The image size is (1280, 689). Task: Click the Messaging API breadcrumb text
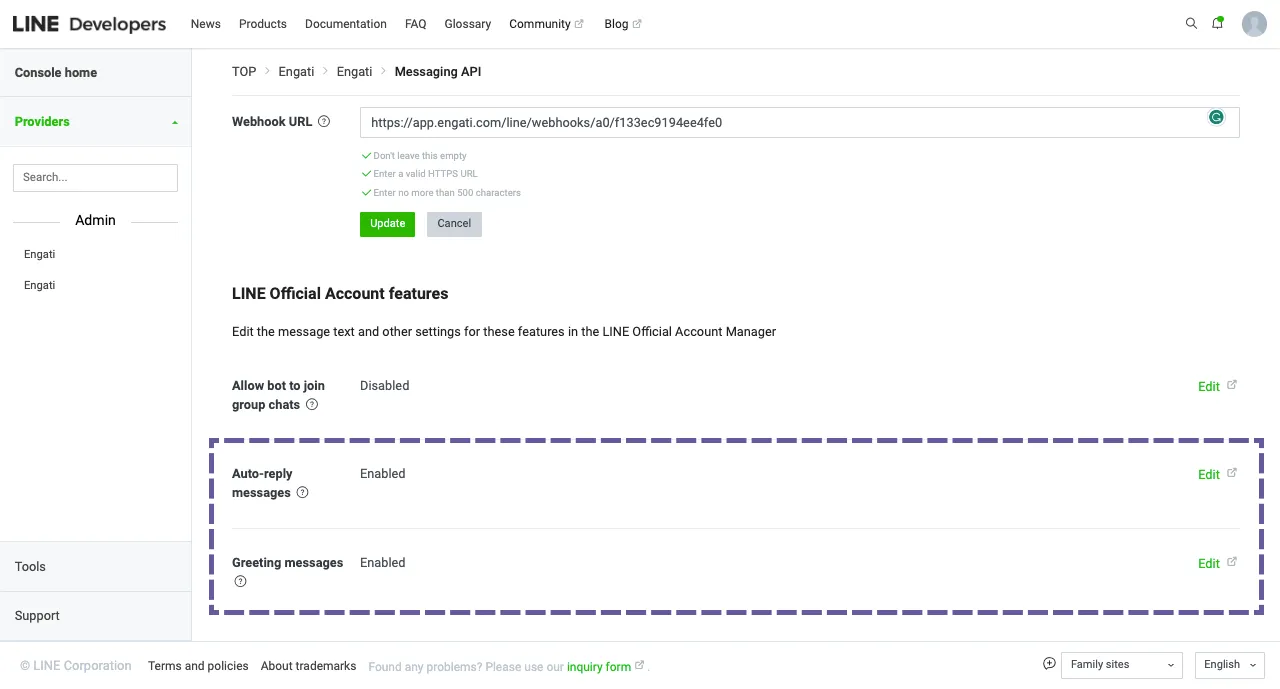[x=438, y=72]
